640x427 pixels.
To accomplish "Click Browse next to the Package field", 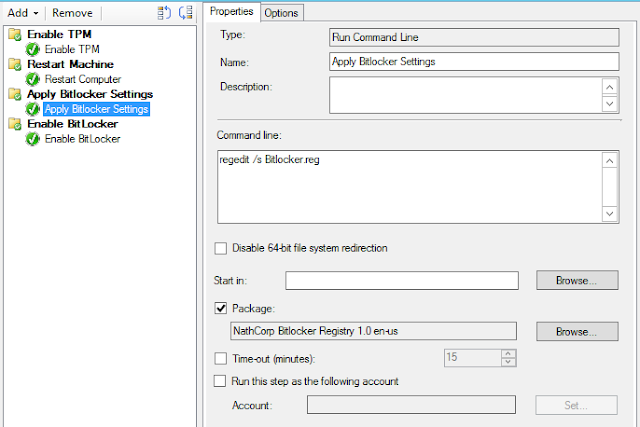I will coord(577,331).
